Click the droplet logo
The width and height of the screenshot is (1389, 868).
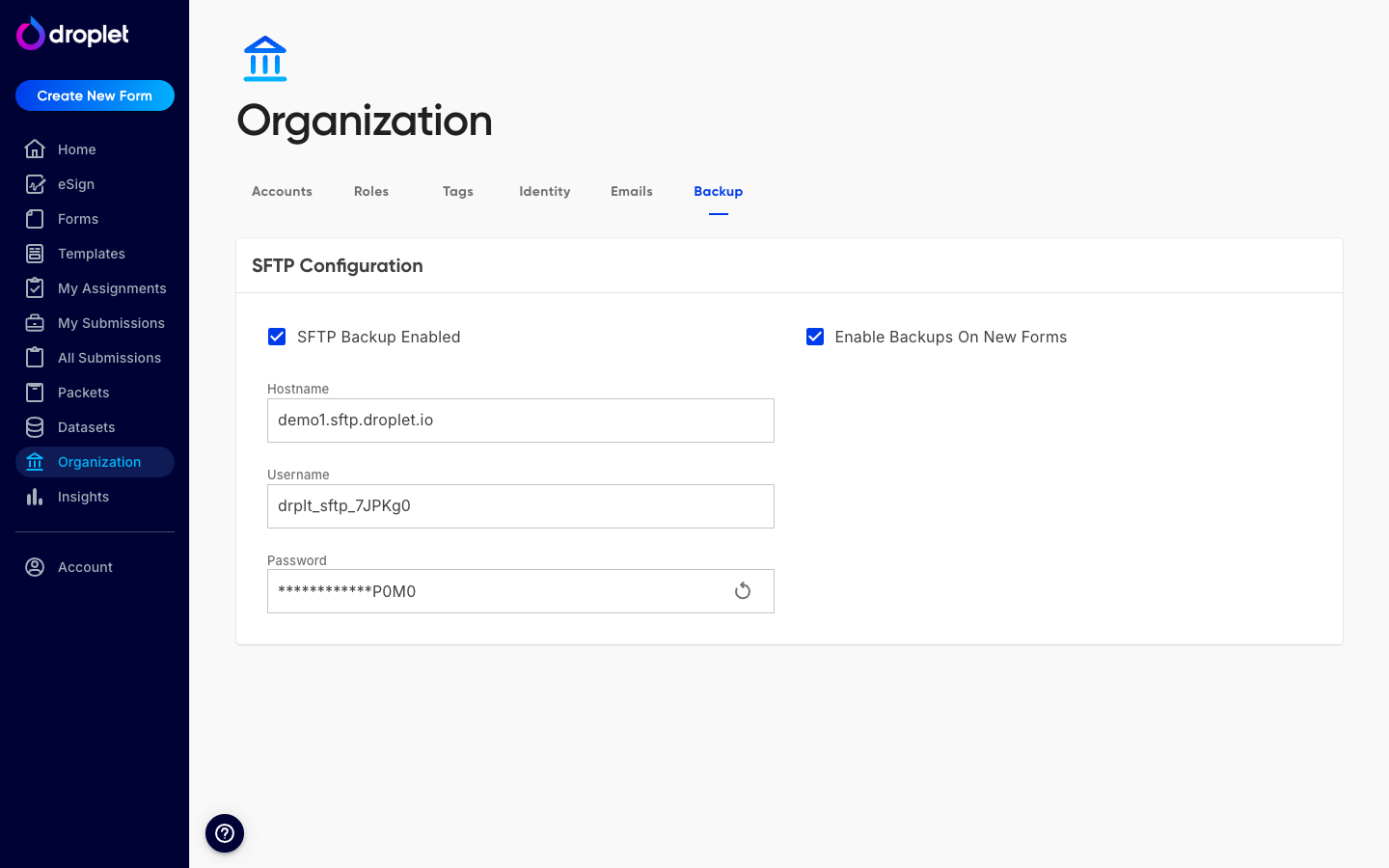pyautogui.click(x=72, y=34)
